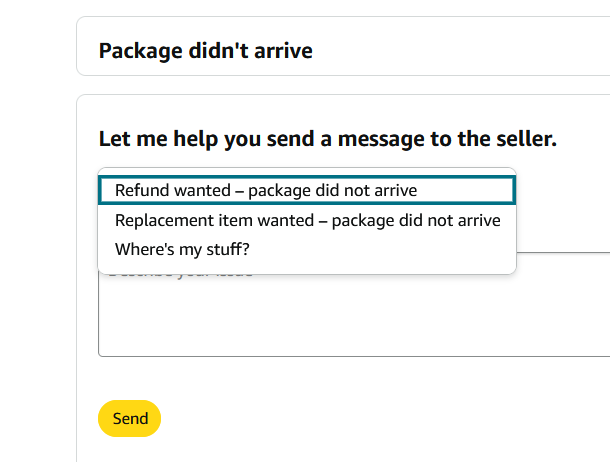Pick replacement request for the undelivered package
This screenshot has width=610, height=462.
pyautogui.click(x=307, y=220)
